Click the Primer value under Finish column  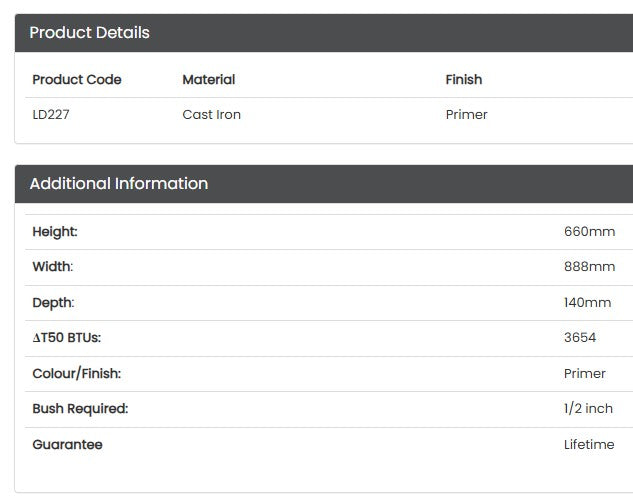coord(467,115)
